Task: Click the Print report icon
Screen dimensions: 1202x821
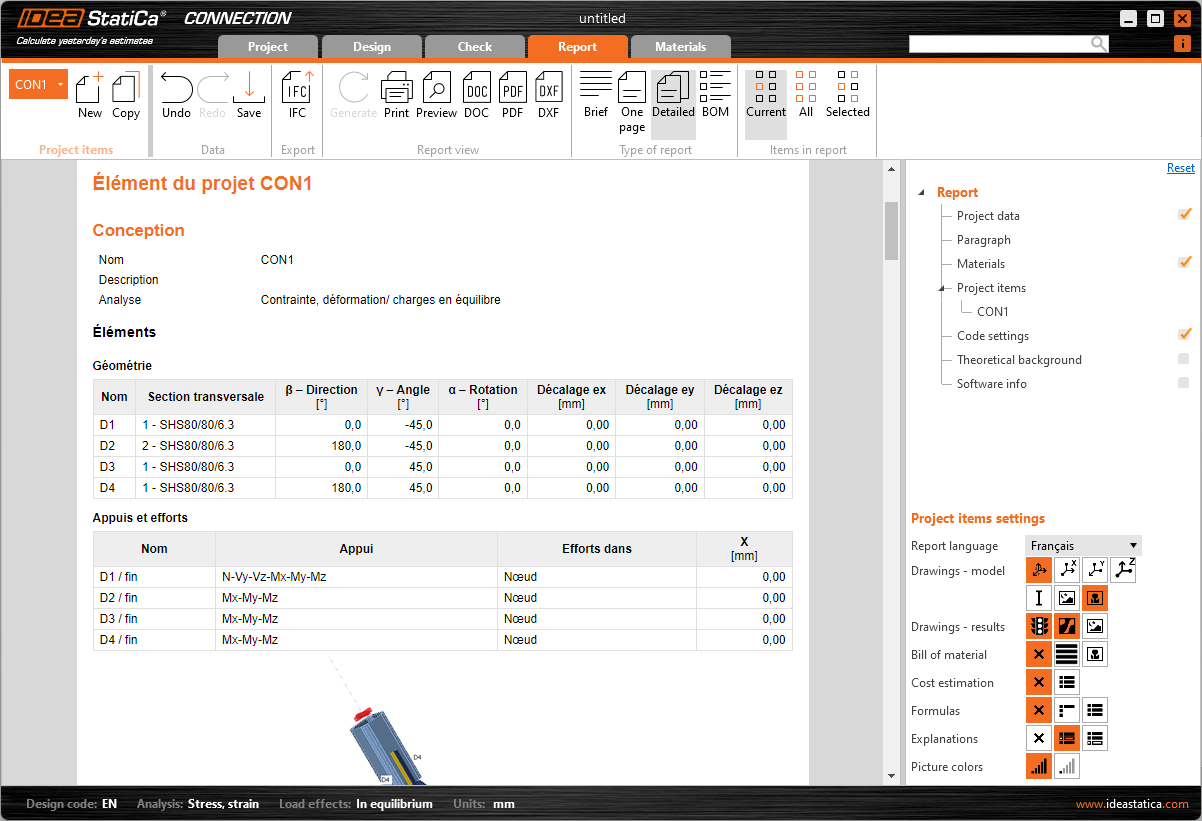Action: [396, 96]
